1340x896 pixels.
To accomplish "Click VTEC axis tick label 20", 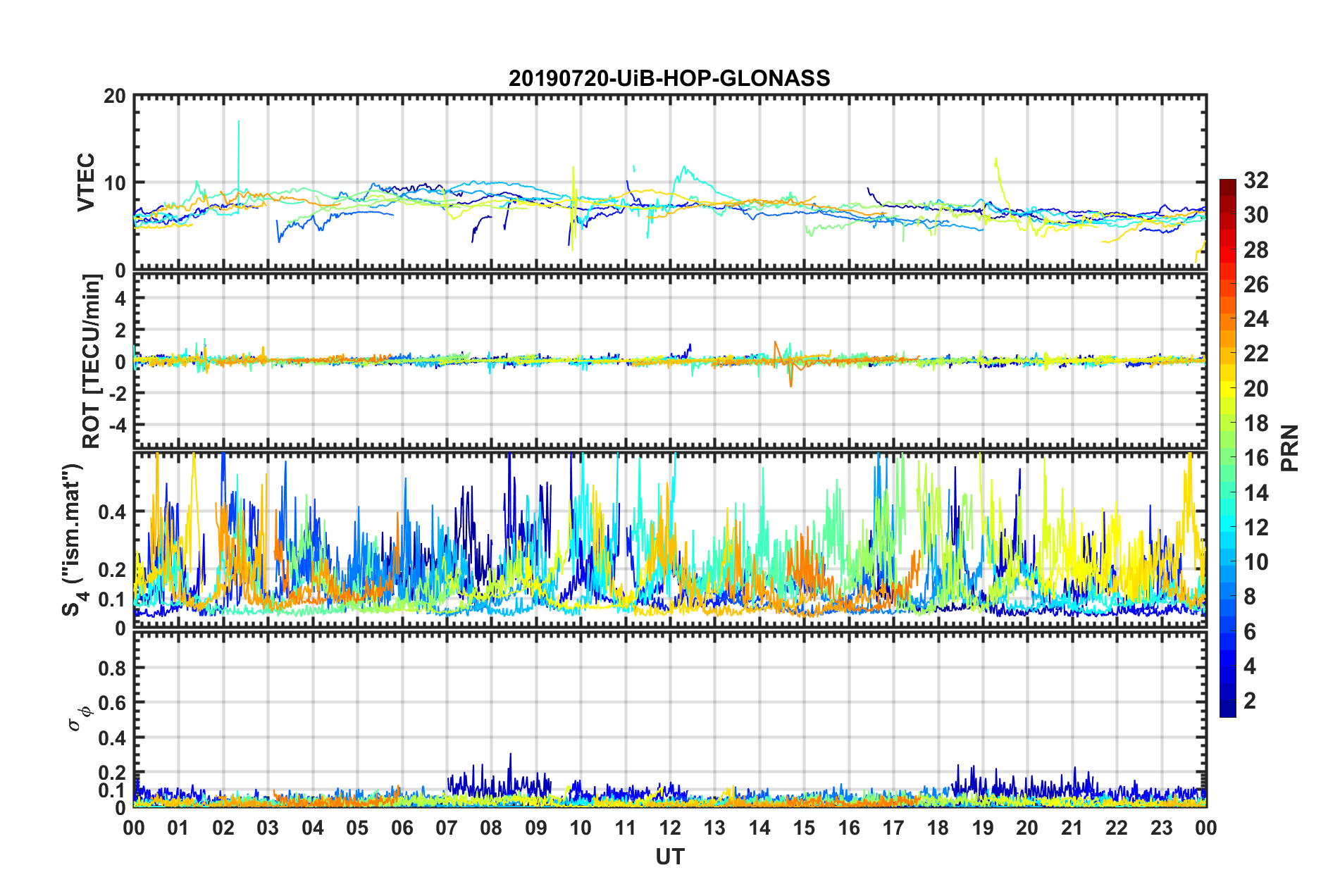I will pos(114,97).
